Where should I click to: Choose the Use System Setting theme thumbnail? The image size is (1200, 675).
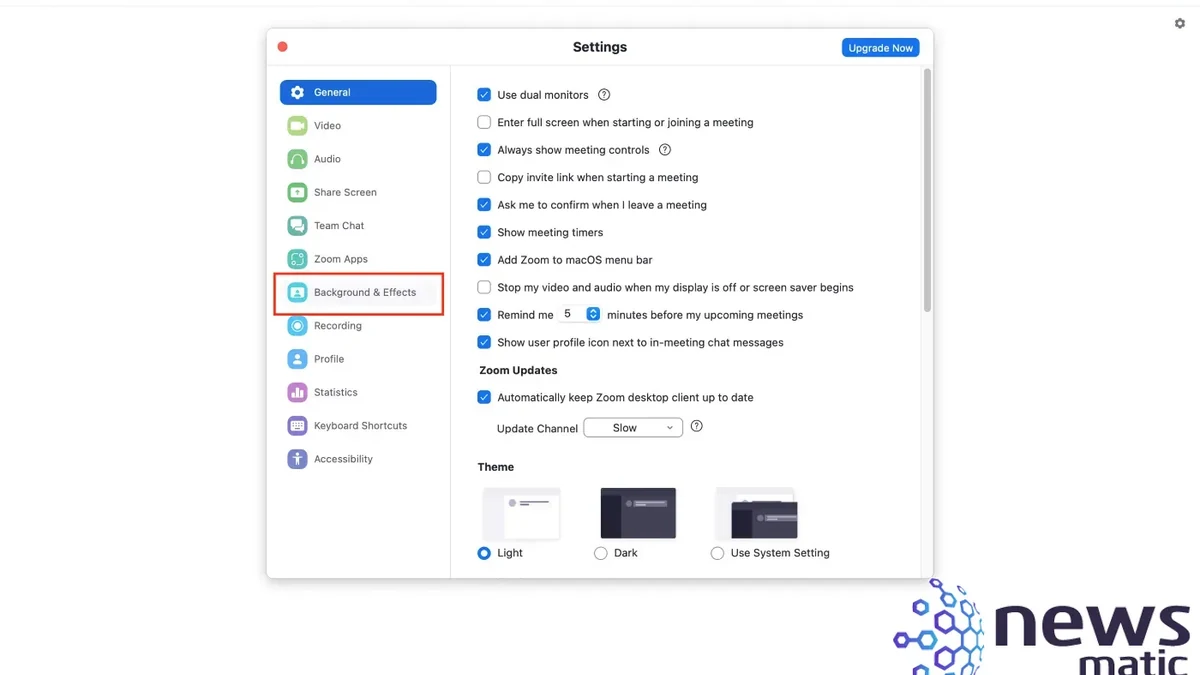[756, 513]
